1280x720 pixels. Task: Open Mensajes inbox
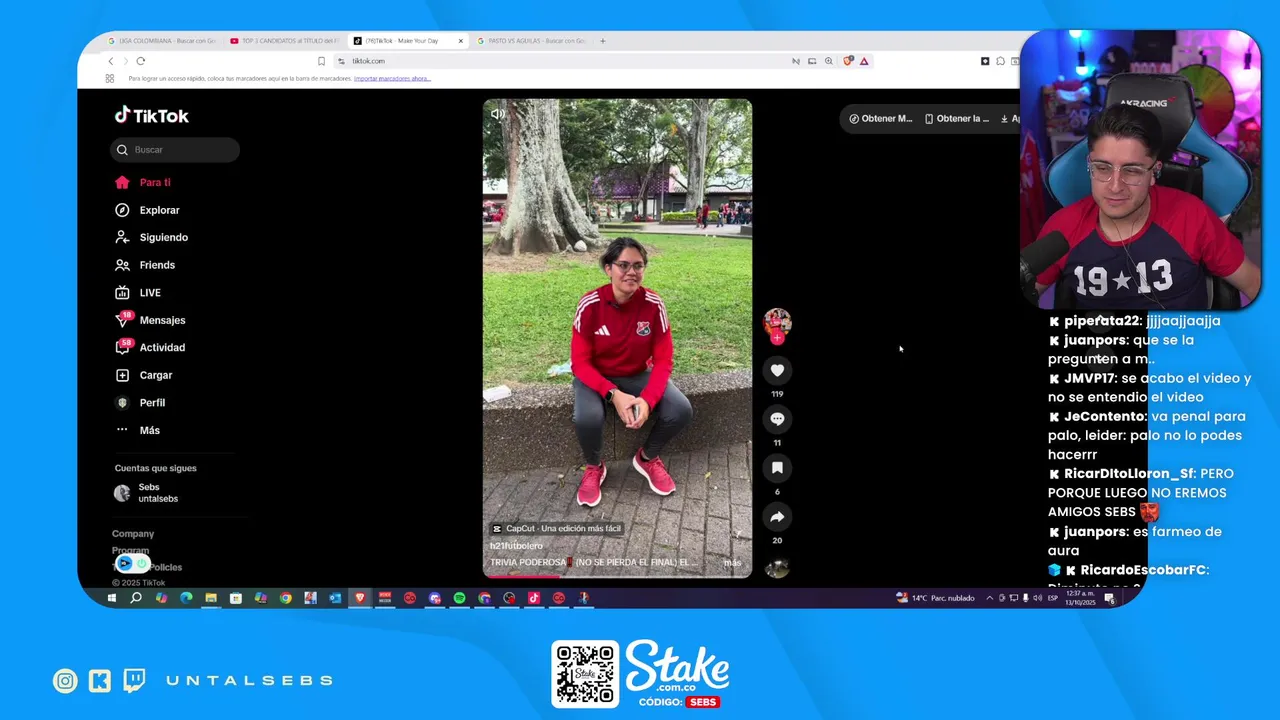(150, 320)
